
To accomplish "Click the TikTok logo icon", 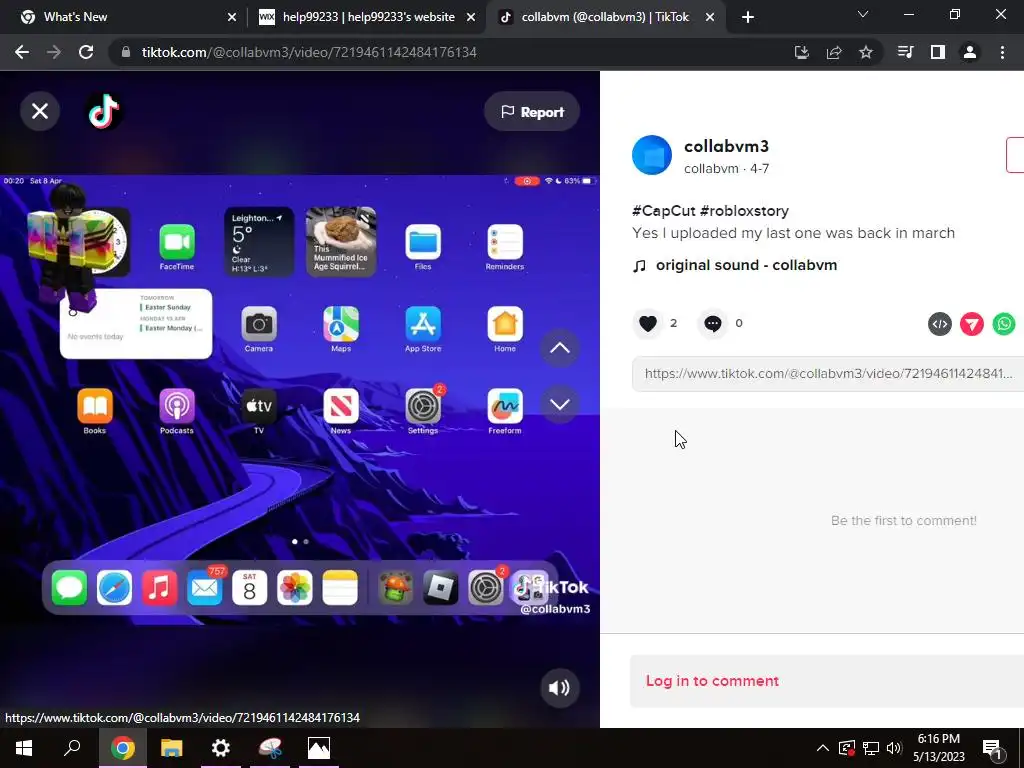I will tap(104, 111).
